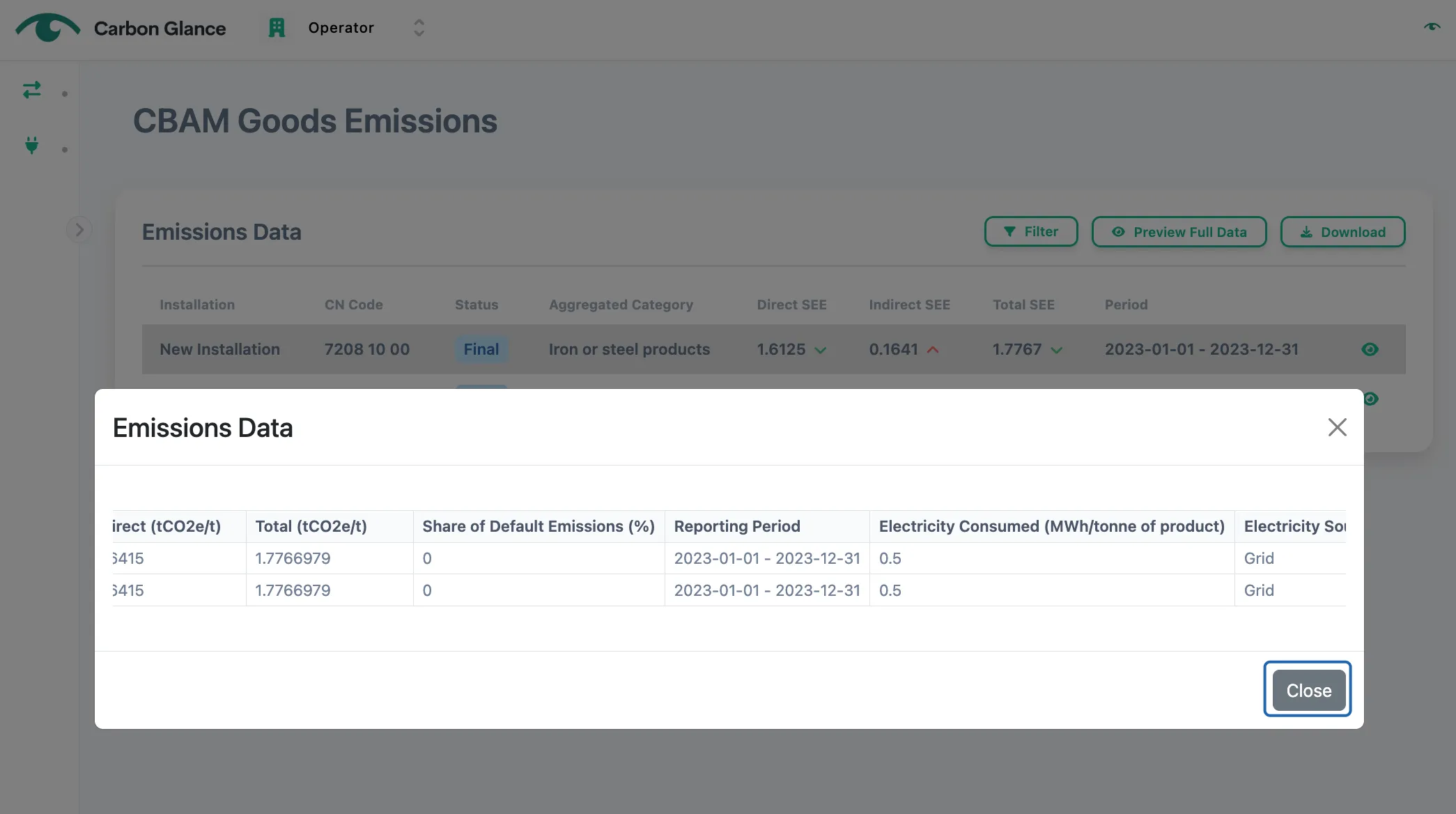Click the Total SEE 1.7767 down chevron
Screen dimensions: 1456x814
(x=1057, y=350)
